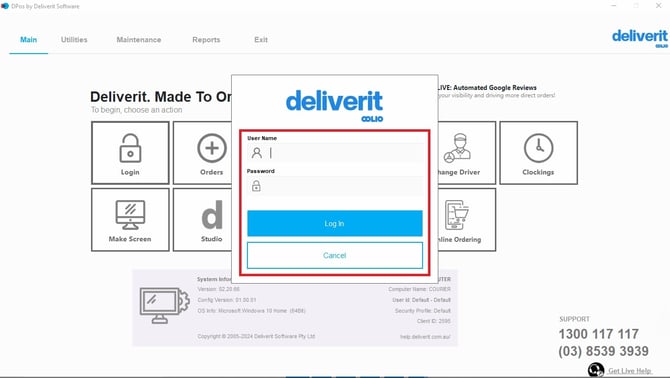Close the DPos window
Screen dimensions: 670x378
pyautogui.click(x=658, y=6)
